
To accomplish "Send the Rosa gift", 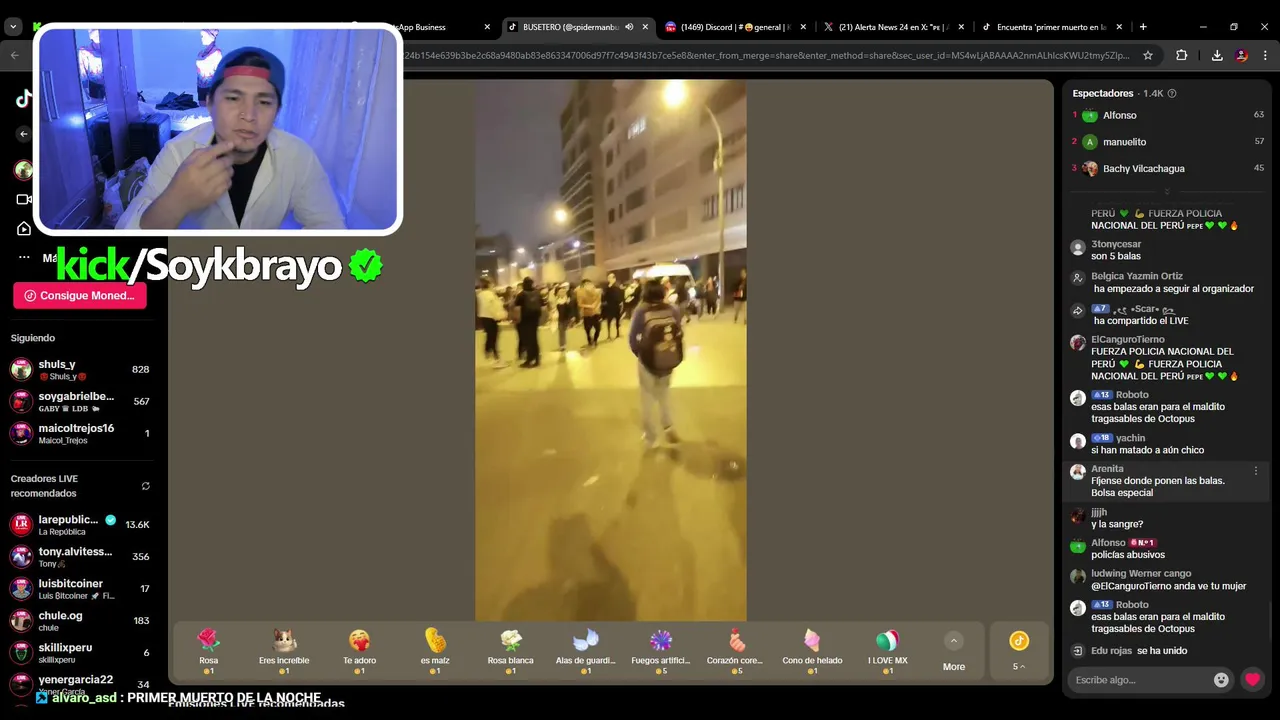I will pyautogui.click(x=208, y=651).
